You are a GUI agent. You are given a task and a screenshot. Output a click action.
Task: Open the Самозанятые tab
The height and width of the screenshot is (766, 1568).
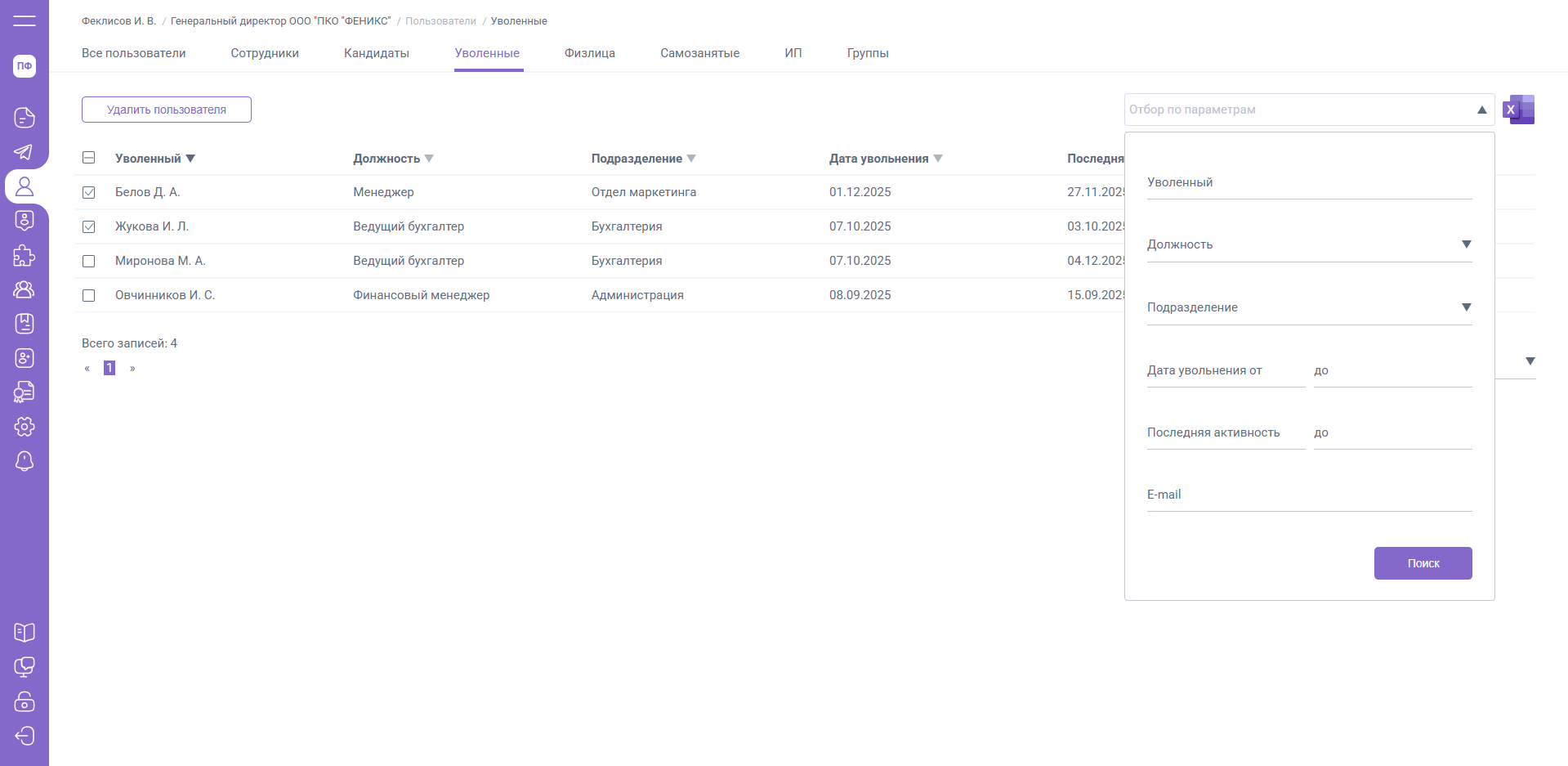tap(699, 53)
